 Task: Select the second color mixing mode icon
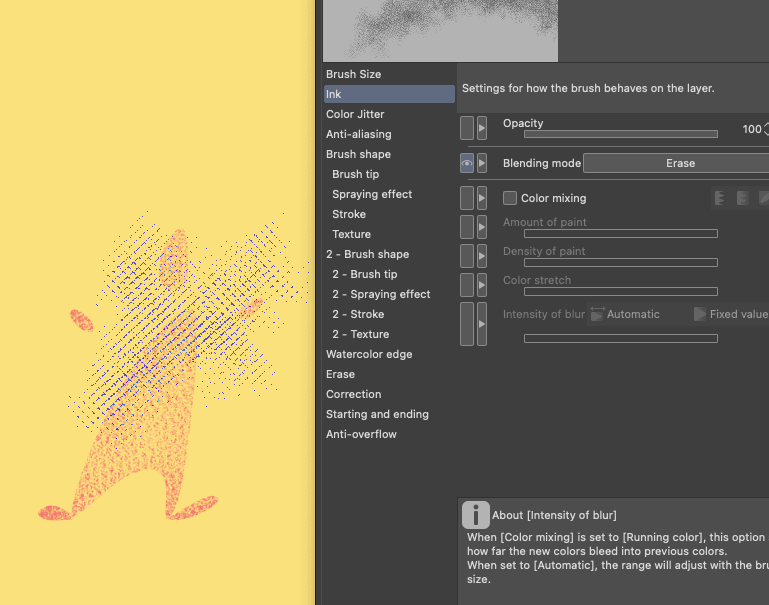pos(742,198)
